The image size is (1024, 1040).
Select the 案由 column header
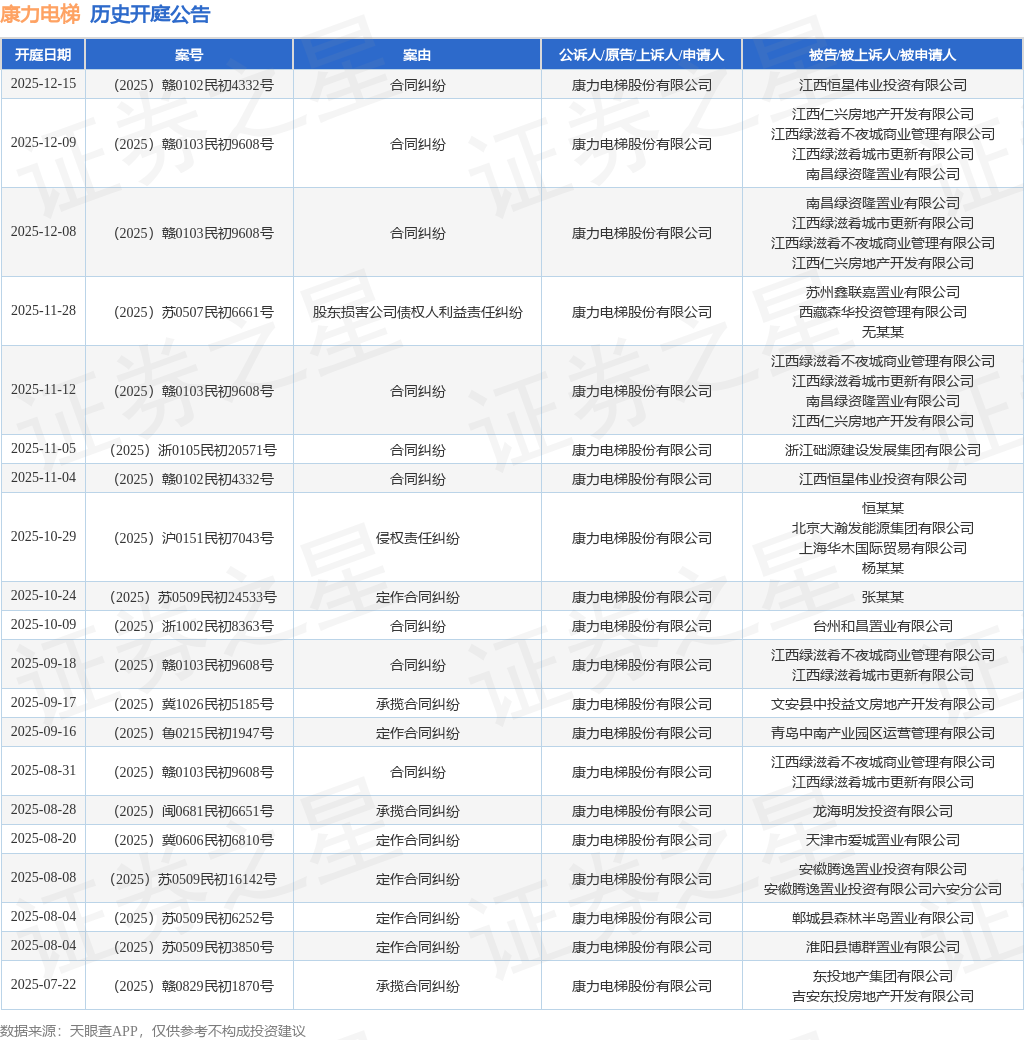(417, 55)
